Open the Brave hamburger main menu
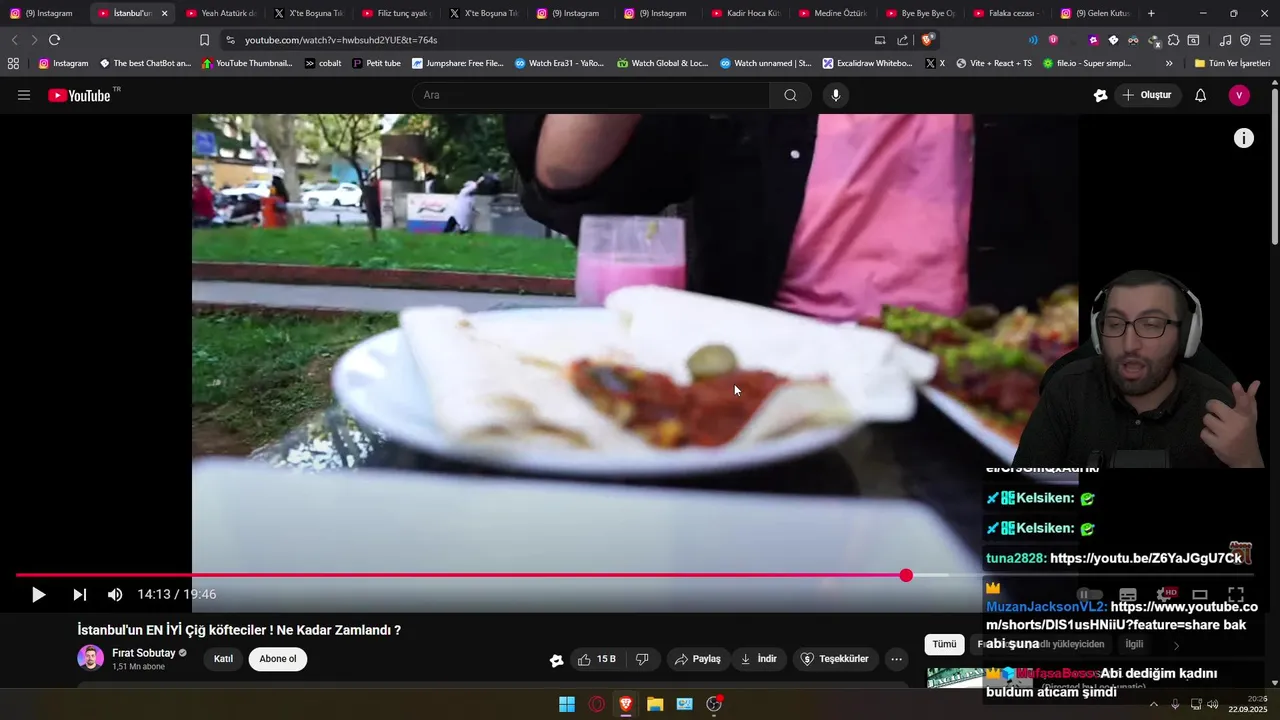 1265,40
